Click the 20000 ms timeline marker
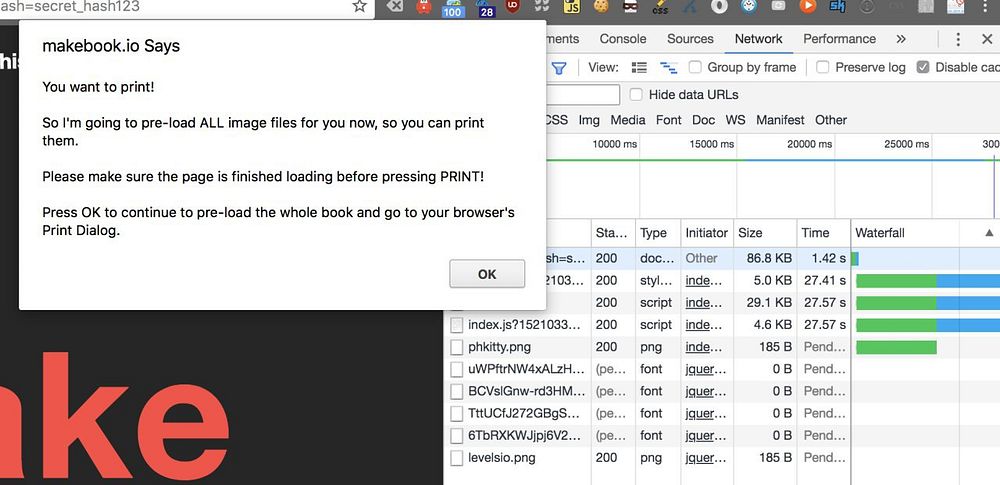 809,144
